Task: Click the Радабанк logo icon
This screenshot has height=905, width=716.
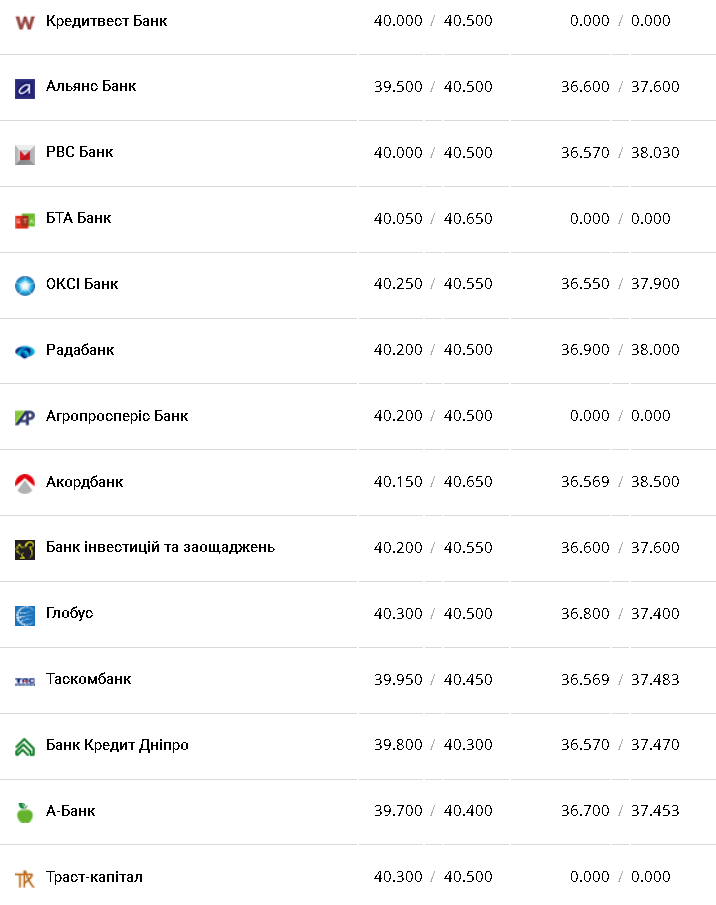Action: 25,351
